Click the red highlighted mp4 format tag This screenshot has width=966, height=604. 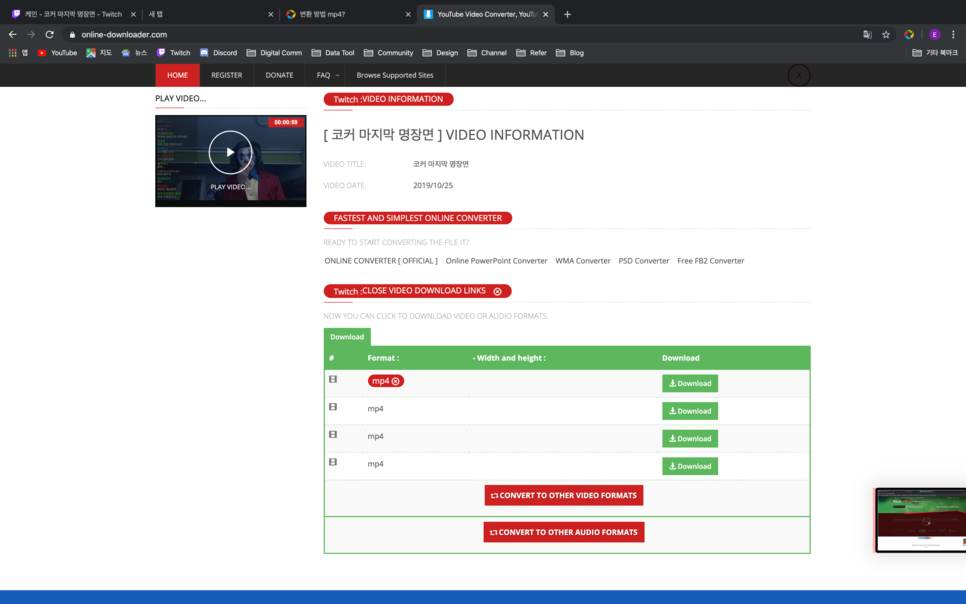[x=386, y=381]
